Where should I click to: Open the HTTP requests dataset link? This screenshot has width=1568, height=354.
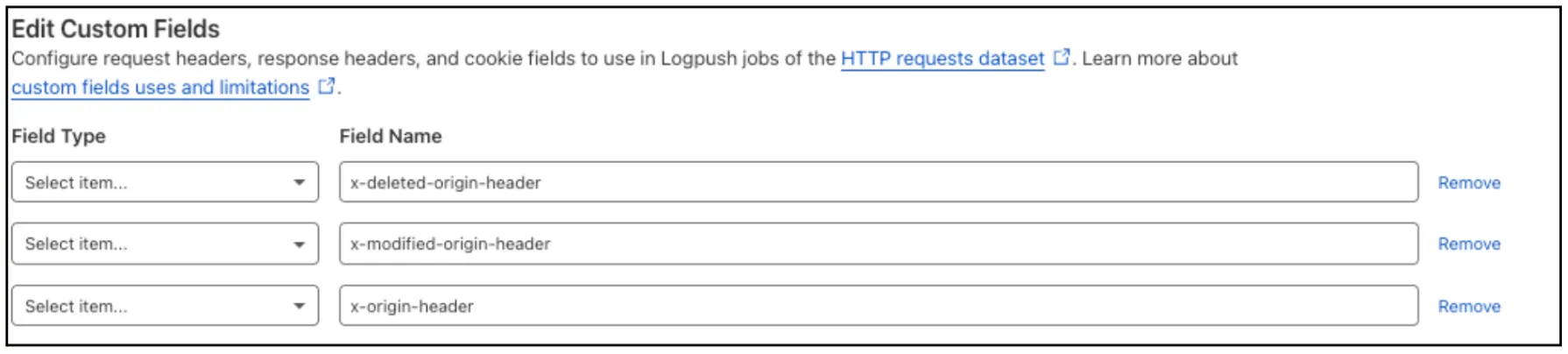pos(942,59)
